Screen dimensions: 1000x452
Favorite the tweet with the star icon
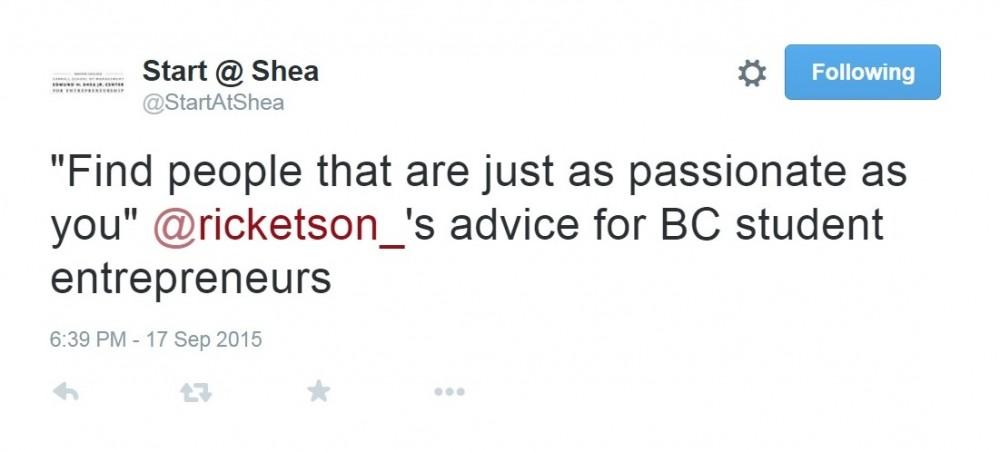[x=318, y=391]
